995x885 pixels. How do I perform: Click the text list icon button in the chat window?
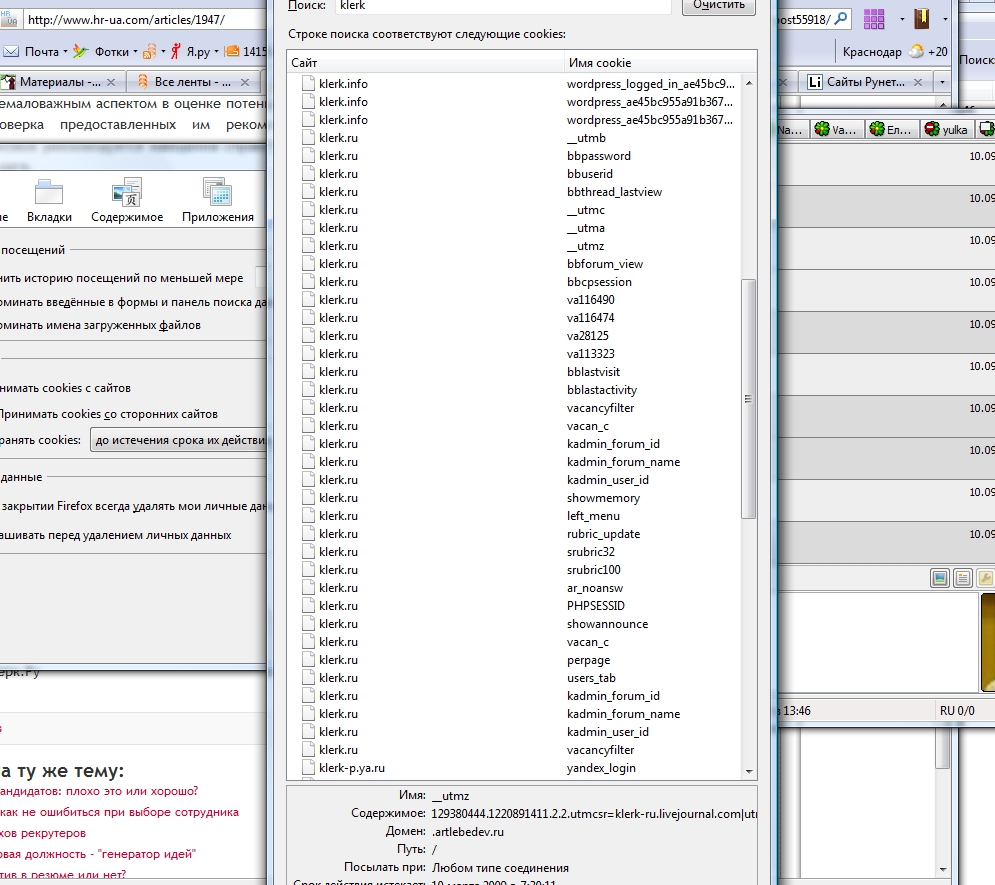tap(963, 578)
